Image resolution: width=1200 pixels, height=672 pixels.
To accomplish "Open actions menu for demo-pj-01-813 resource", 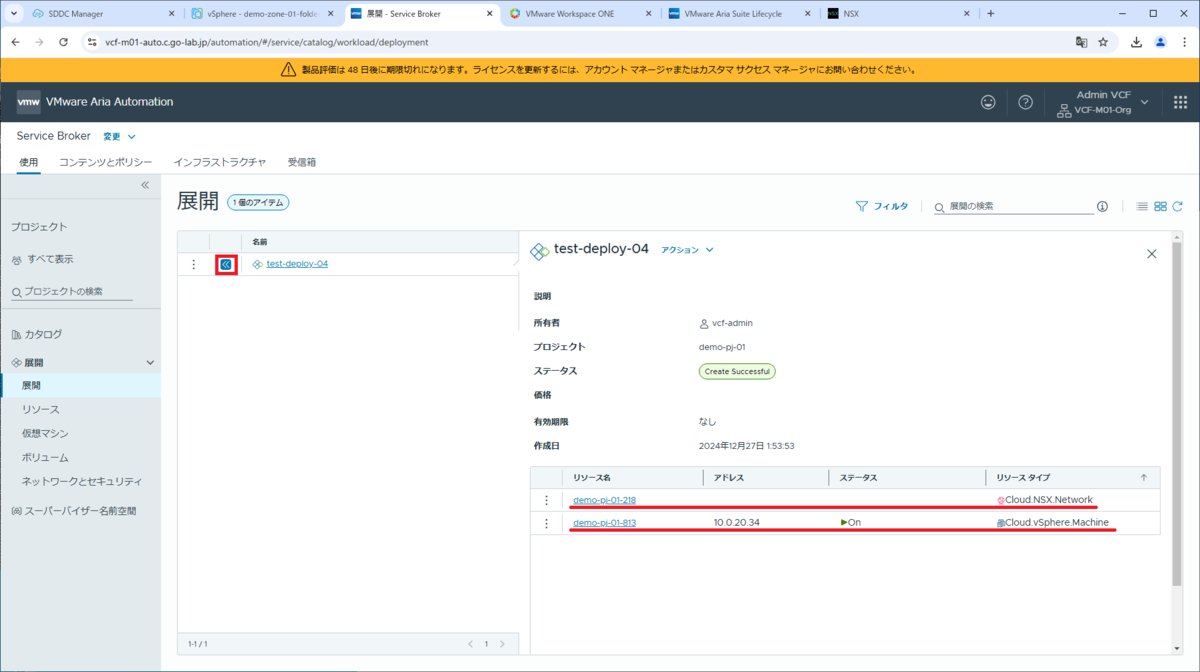I will pos(546,523).
